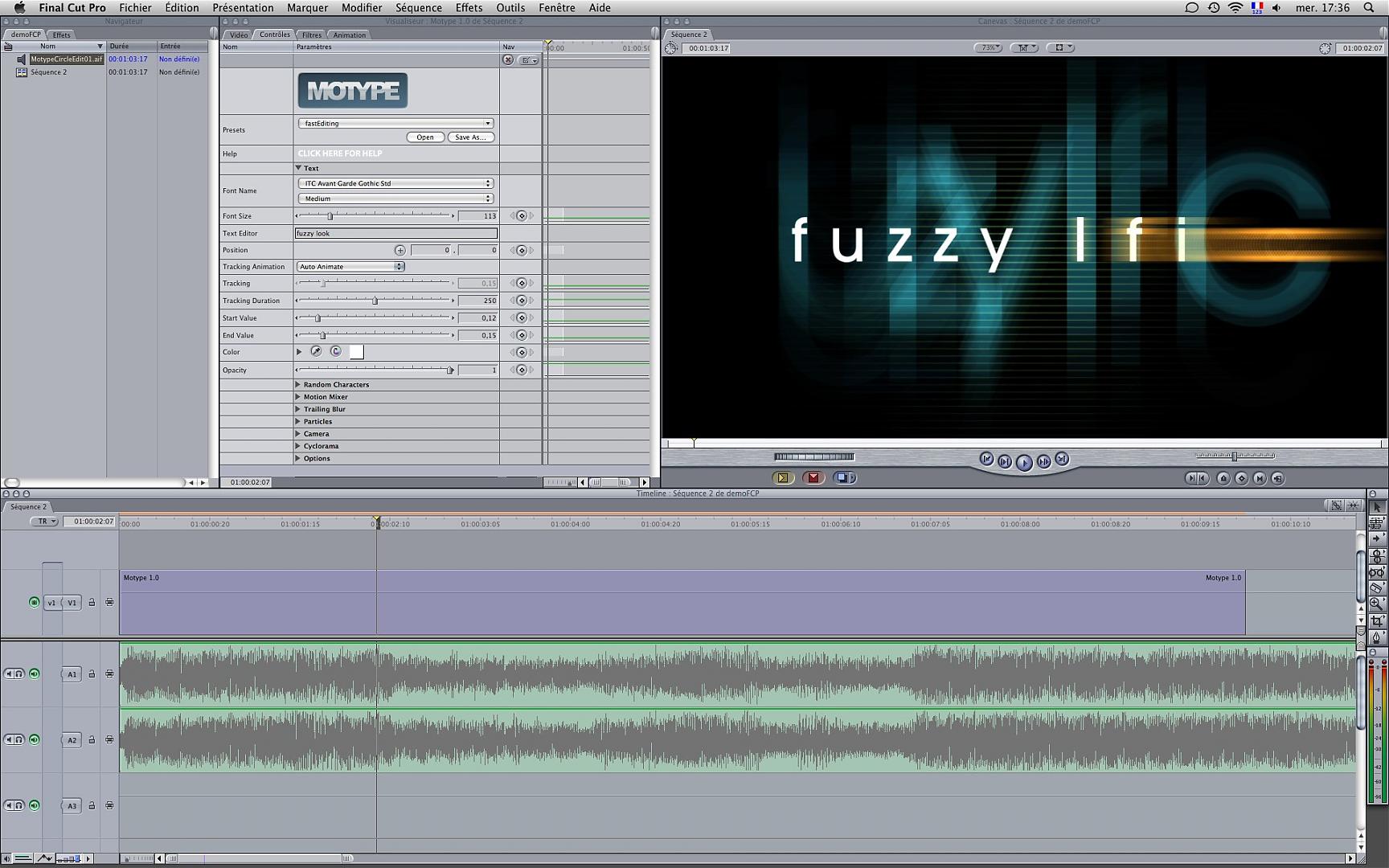Click Play Around Current Frame button
This screenshot has height=868, width=1389.
1043,461
